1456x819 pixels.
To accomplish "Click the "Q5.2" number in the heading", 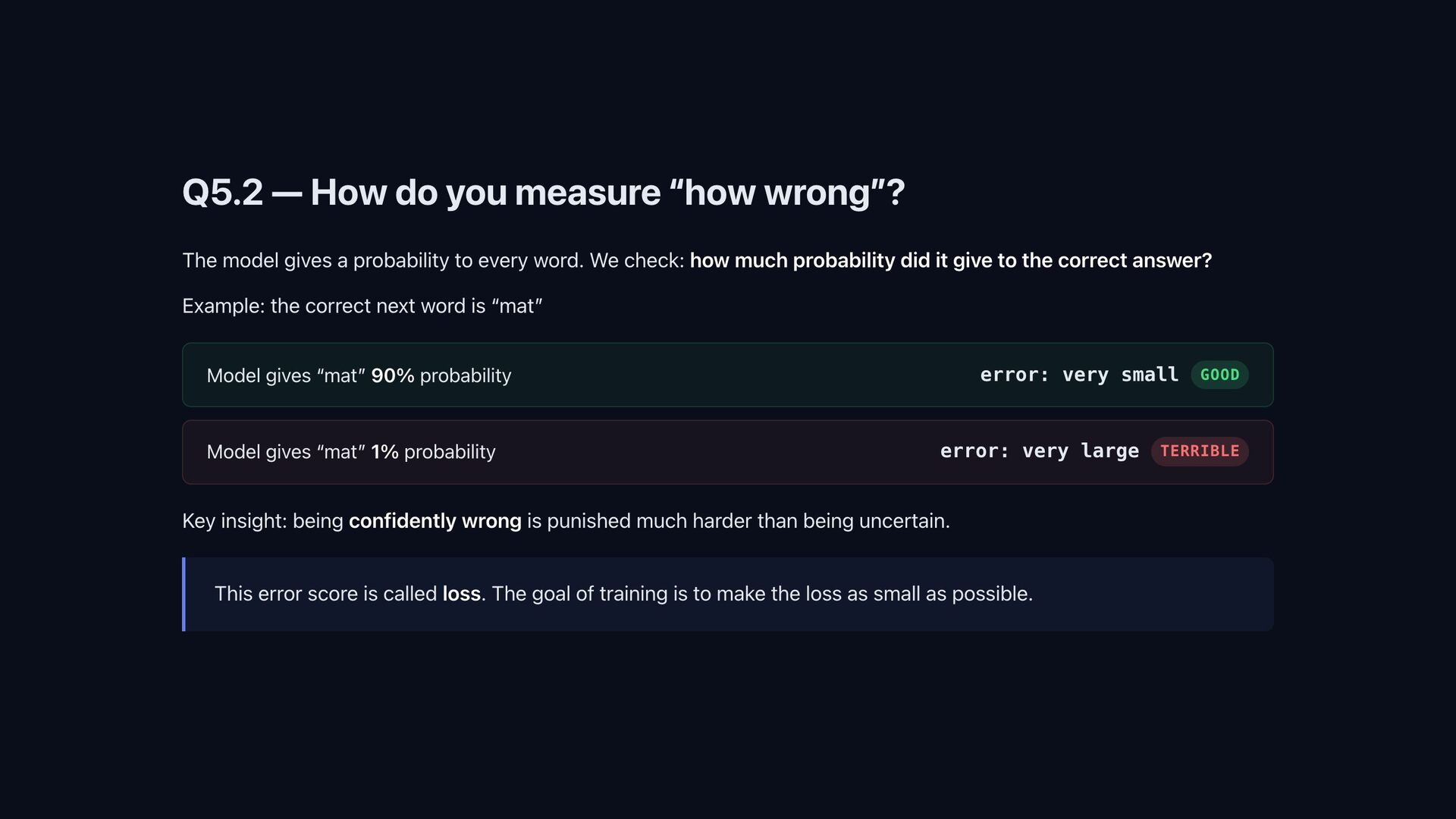I will [222, 193].
